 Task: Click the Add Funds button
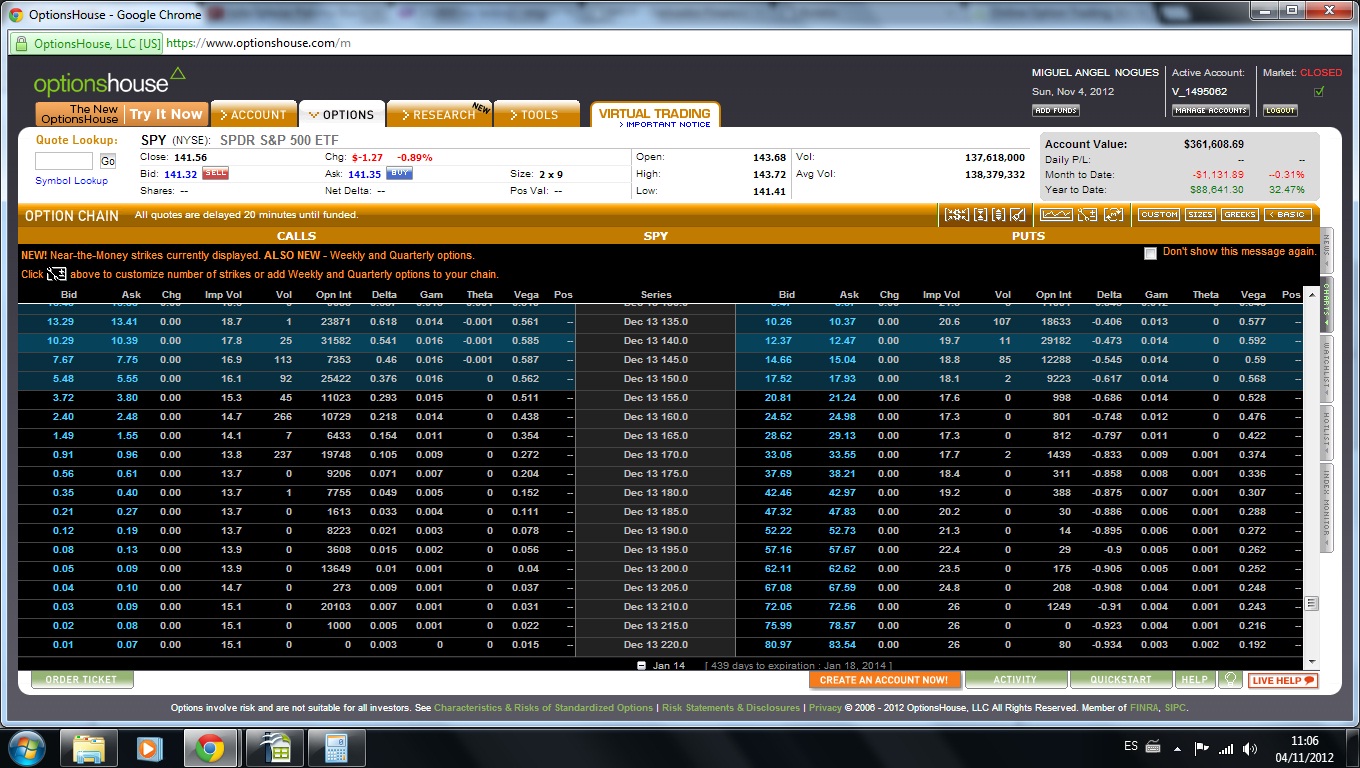pos(1056,110)
